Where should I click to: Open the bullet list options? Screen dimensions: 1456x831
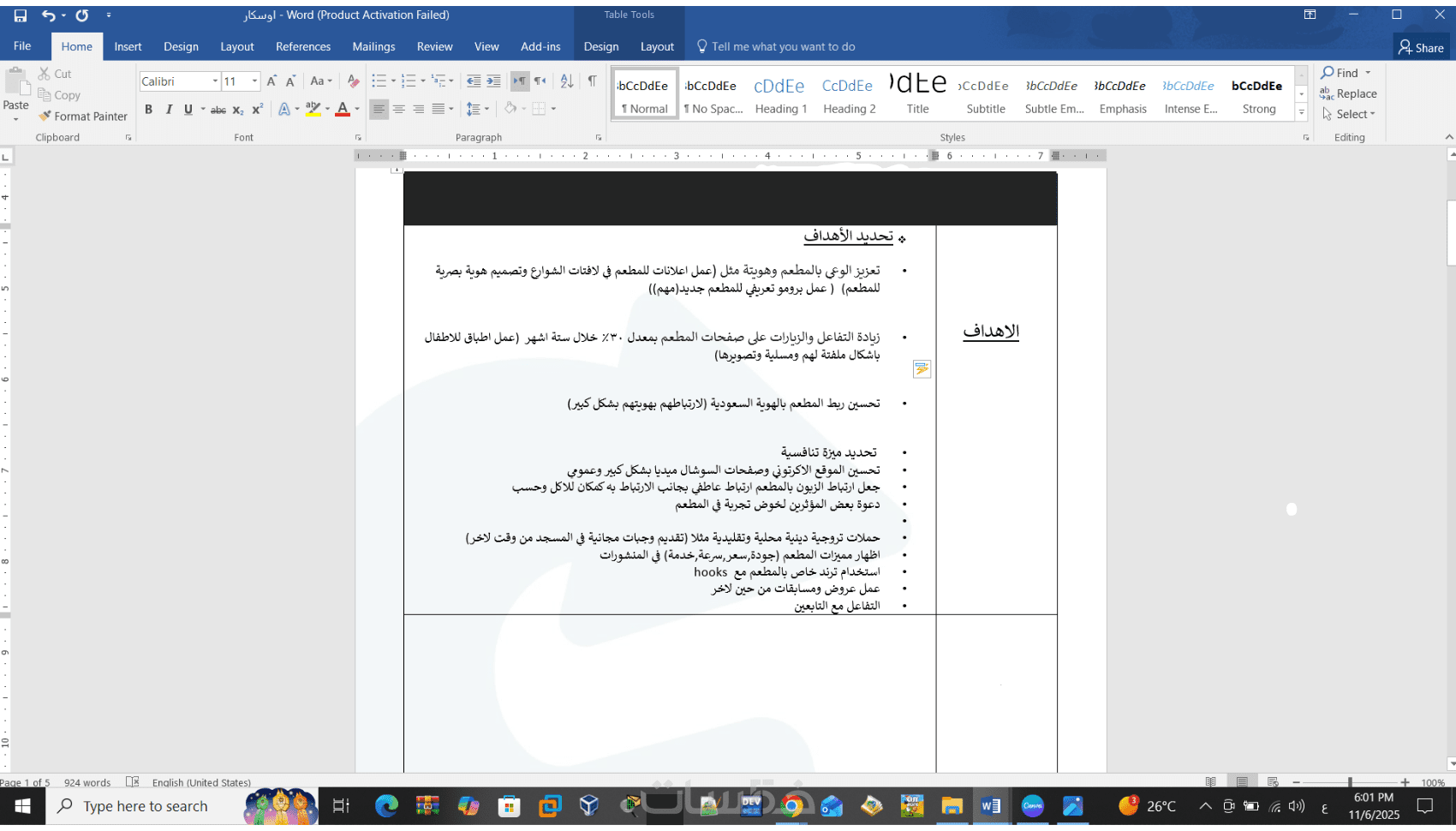[x=393, y=81]
